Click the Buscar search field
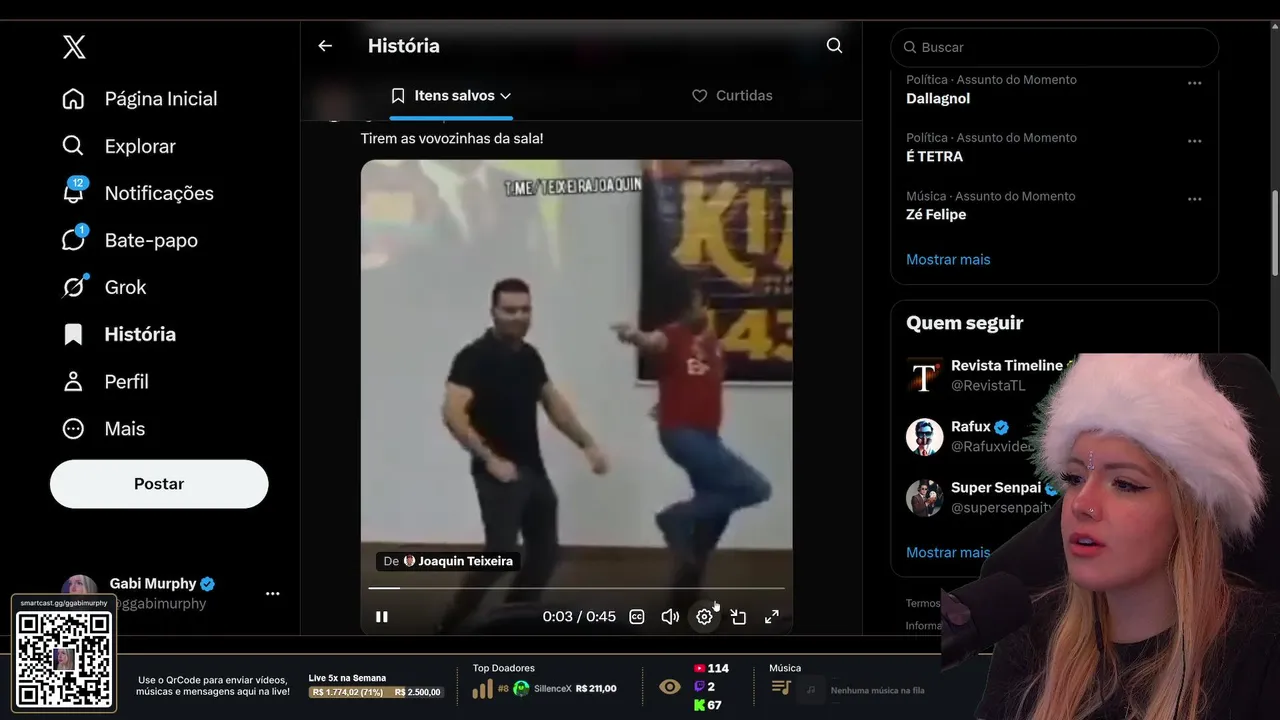The width and height of the screenshot is (1280, 720). point(1055,47)
